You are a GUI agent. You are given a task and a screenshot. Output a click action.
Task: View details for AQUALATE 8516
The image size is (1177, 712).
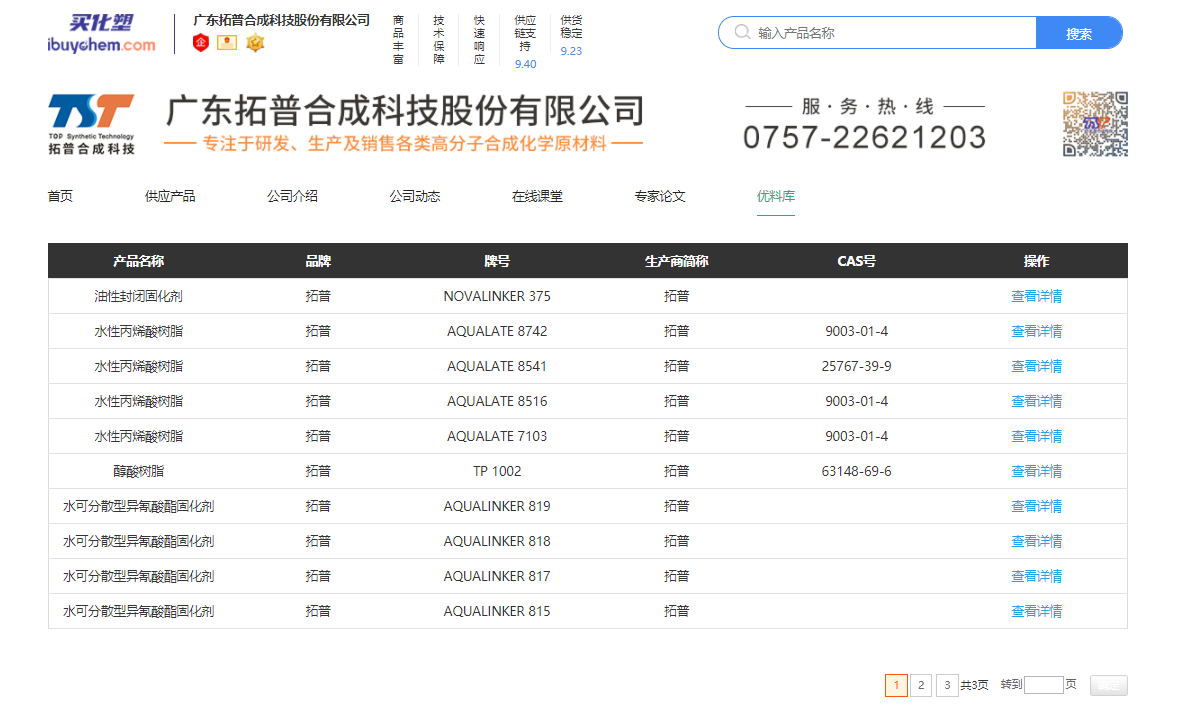click(x=1036, y=401)
